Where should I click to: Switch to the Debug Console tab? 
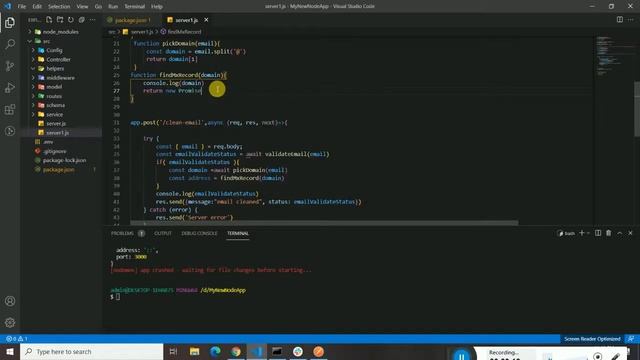tap(199, 233)
